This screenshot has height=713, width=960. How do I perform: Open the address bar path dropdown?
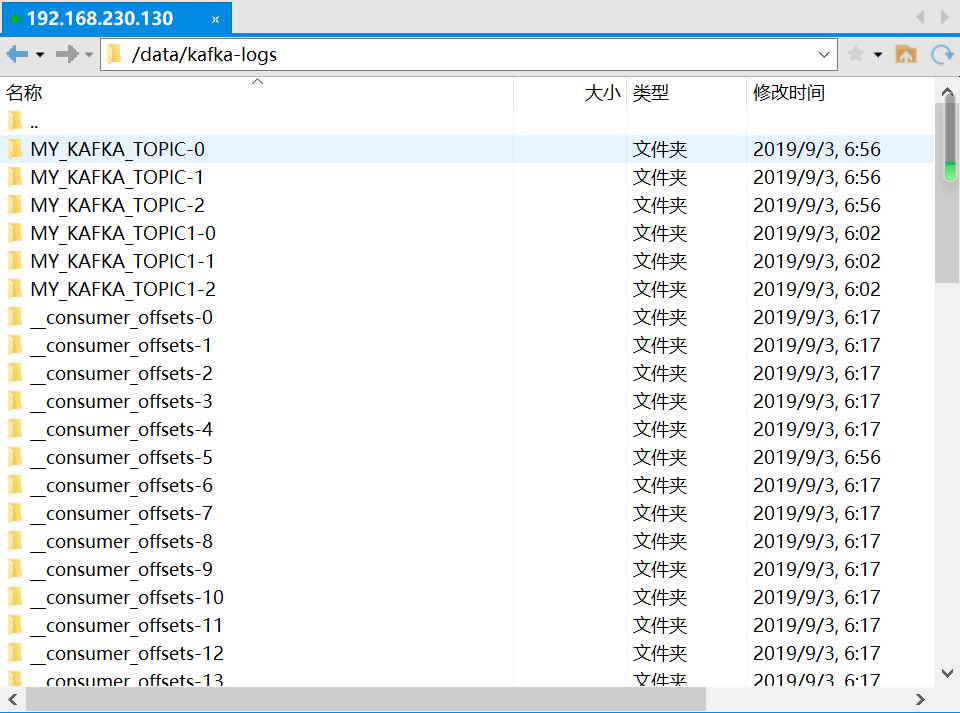(823, 54)
